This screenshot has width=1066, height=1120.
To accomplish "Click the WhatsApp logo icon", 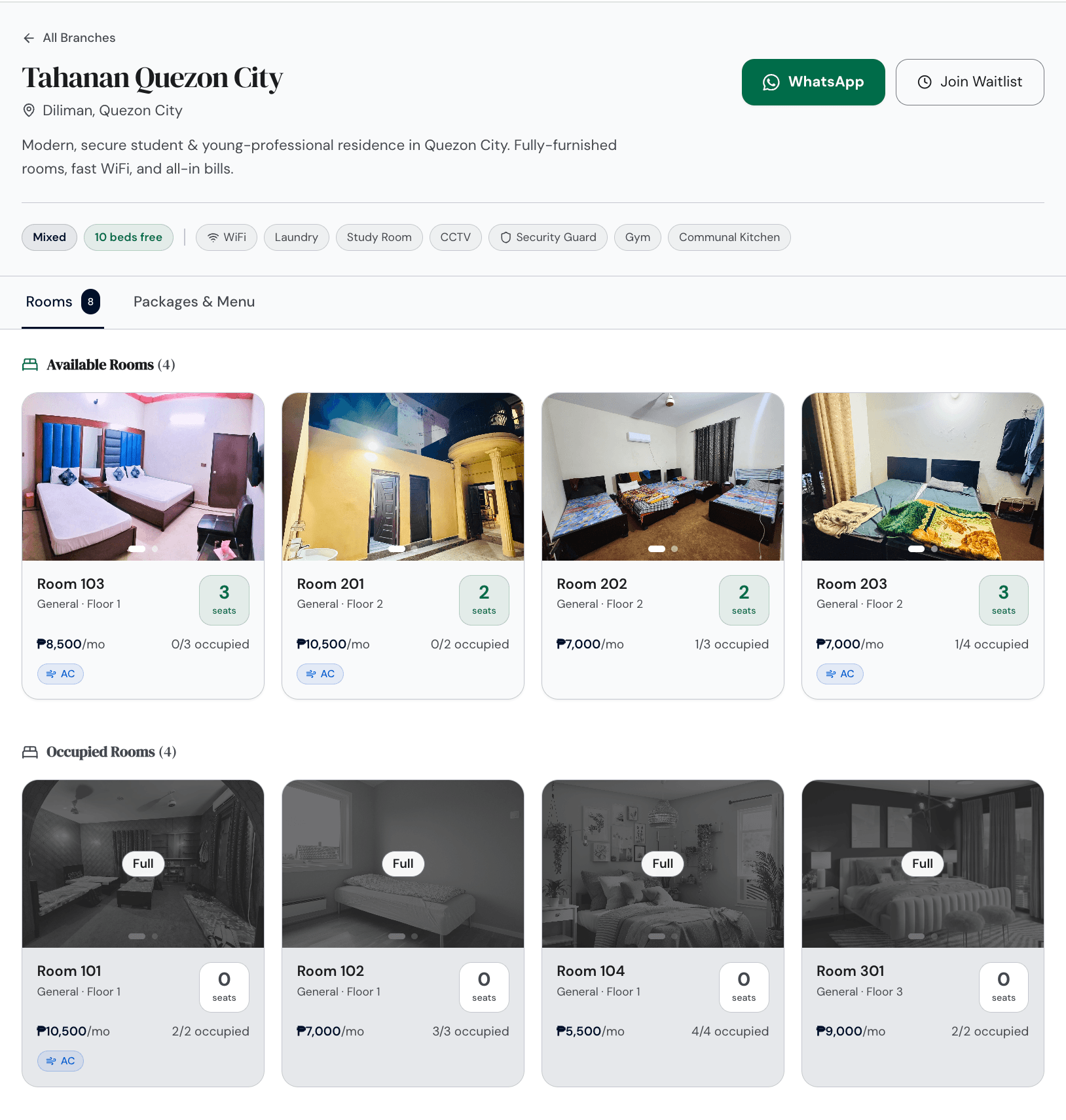I will [771, 82].
